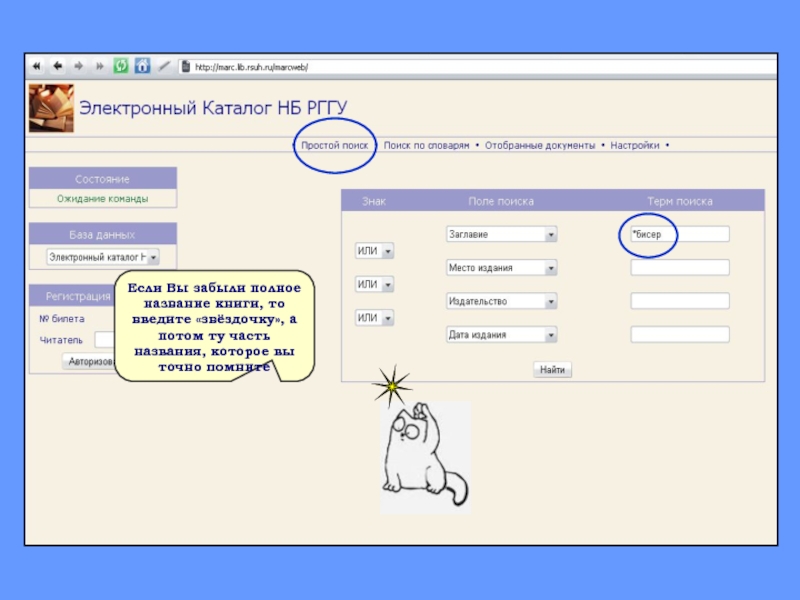Screen dimensions: 800x600
Task: Click the double-left rewind arrow in toolbar
Action: click(x=37, y=66)
